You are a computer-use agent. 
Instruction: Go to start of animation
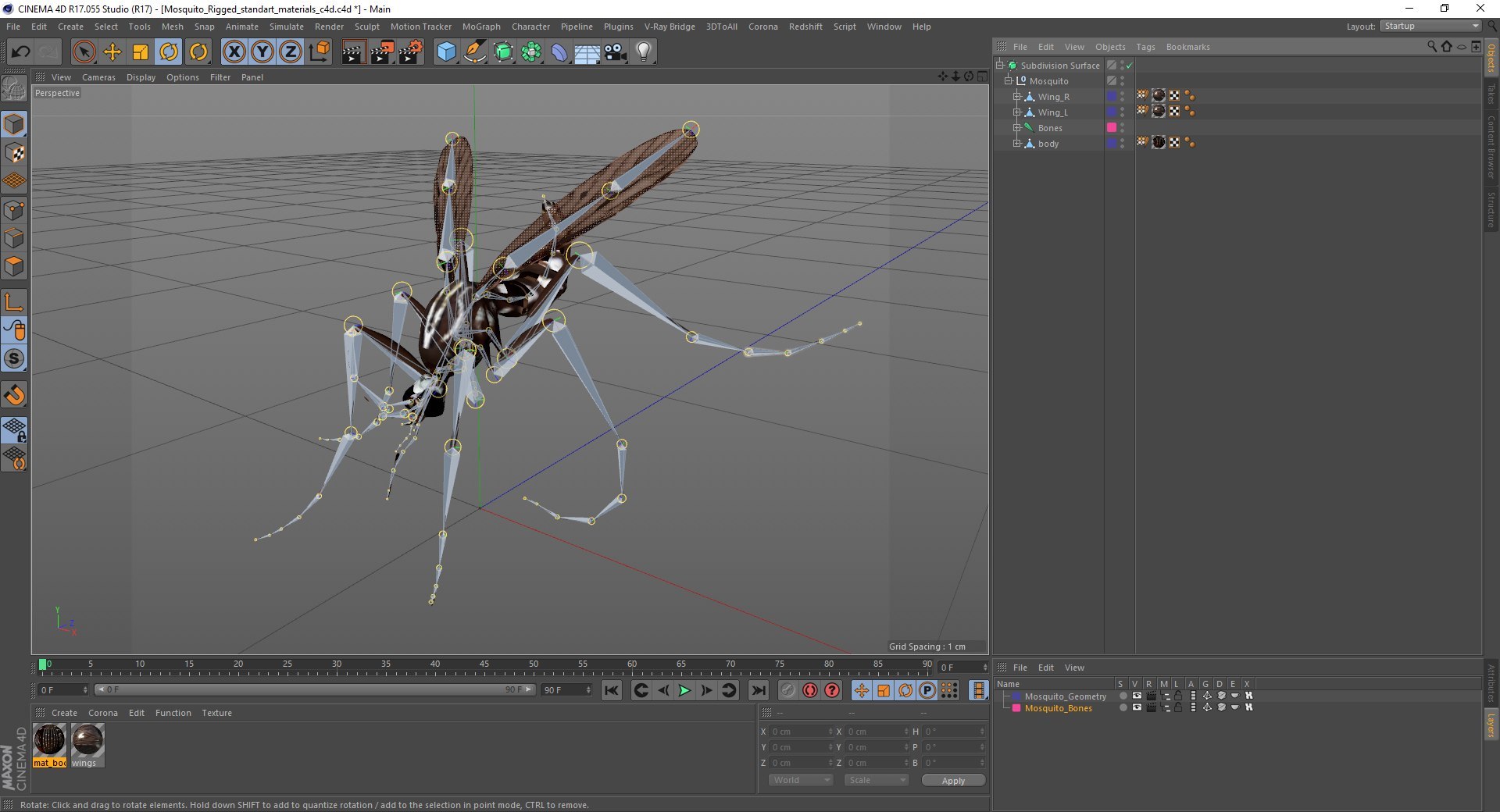coord(612,690)
